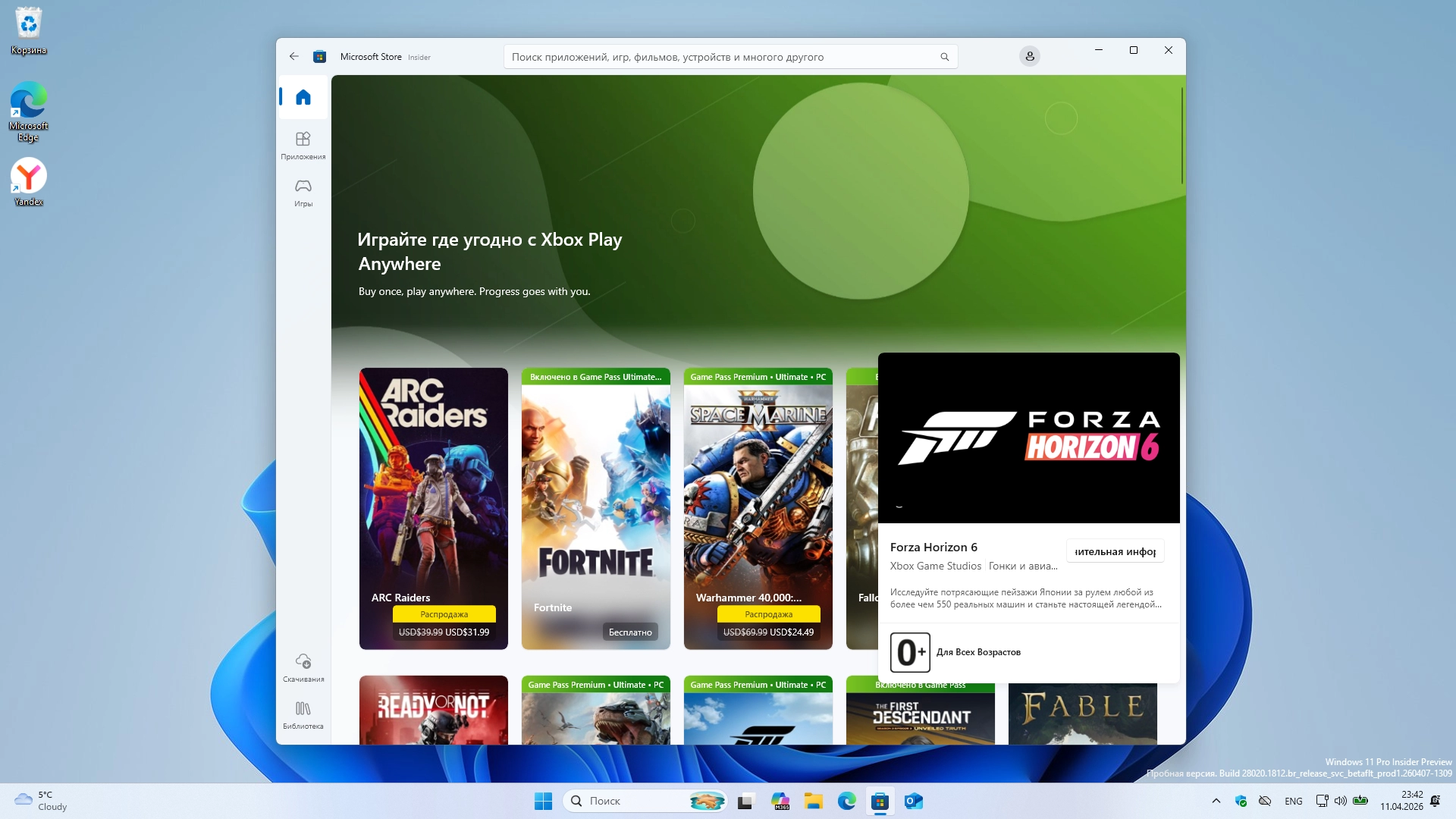1456x819 pixels.
Task: Click the Forza Horizon 6 additional info button
Action: (1115, 551)
